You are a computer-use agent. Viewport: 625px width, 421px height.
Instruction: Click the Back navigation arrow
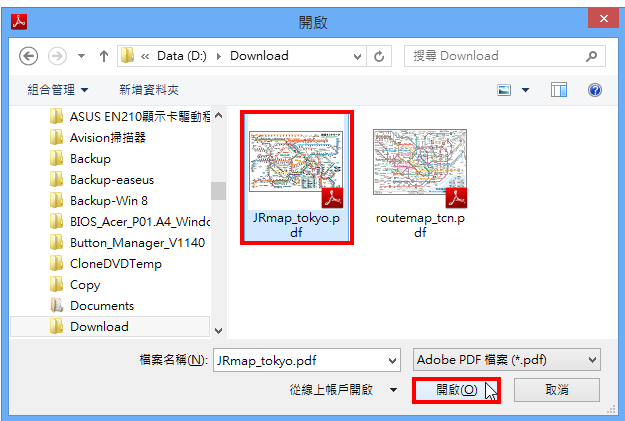[x=28, y=56]
